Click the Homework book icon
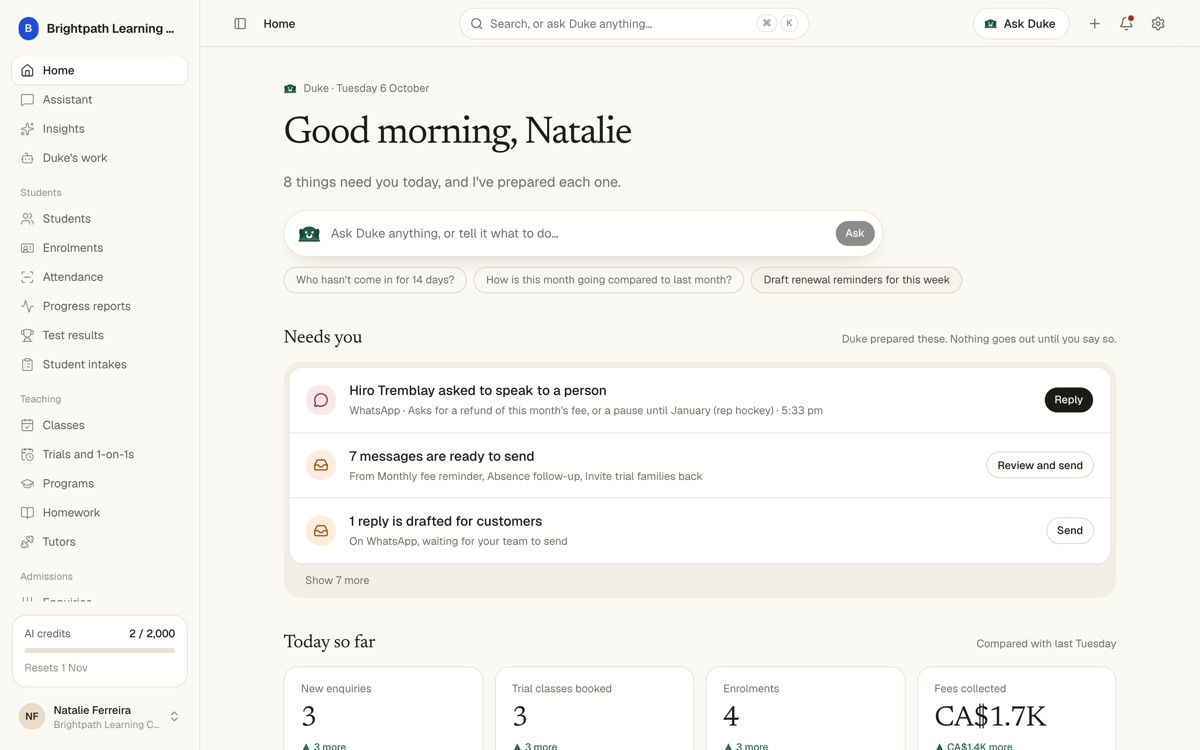Screen dimensions: 1200x750 (x=27, y=512)
